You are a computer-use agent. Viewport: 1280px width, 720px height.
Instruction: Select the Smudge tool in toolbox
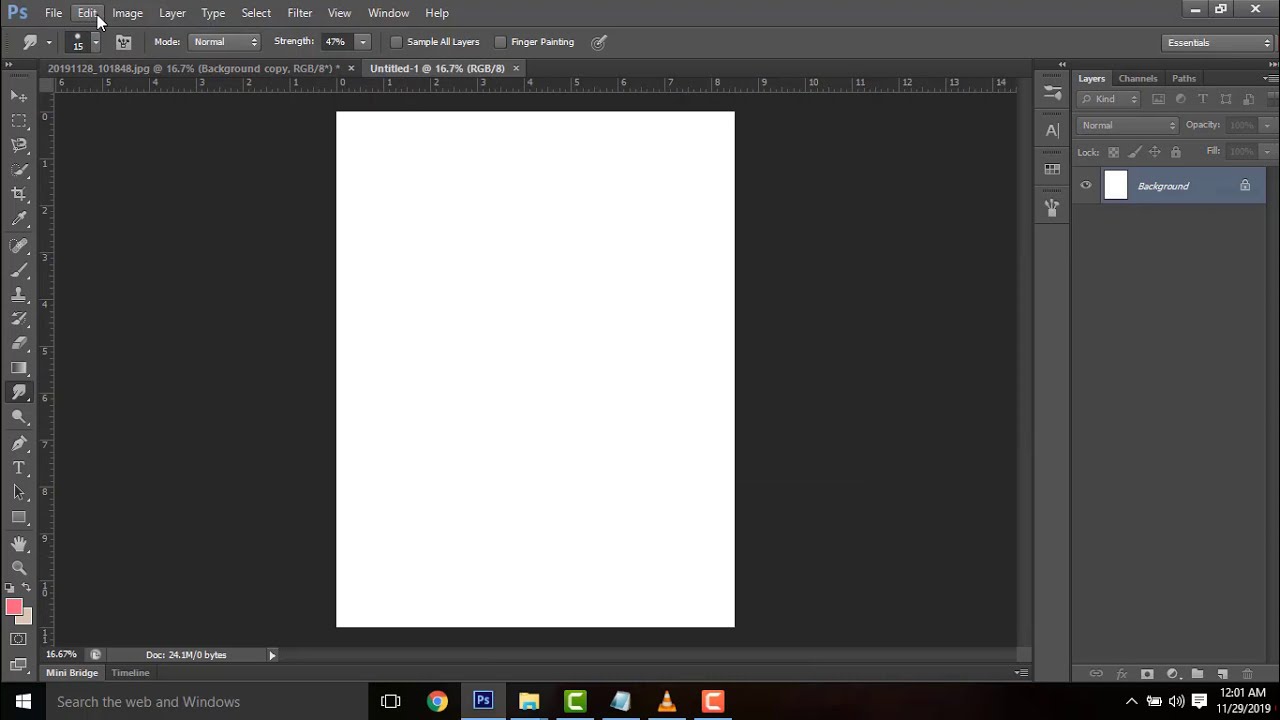point(19,393)
